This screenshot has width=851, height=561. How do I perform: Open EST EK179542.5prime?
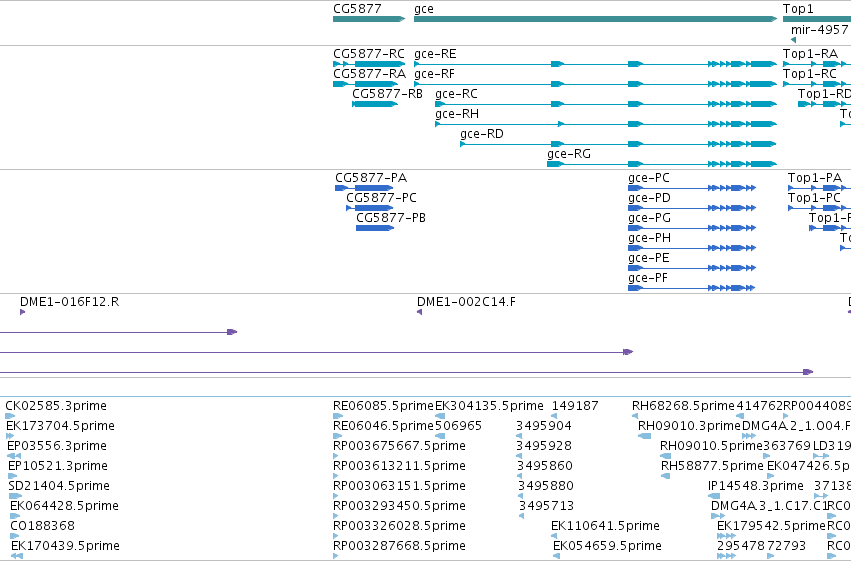(x=771, y=526)
